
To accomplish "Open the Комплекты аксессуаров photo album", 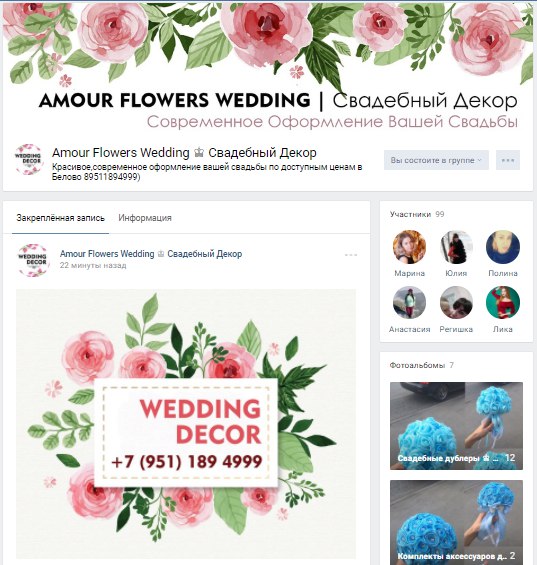I will 456,522.
